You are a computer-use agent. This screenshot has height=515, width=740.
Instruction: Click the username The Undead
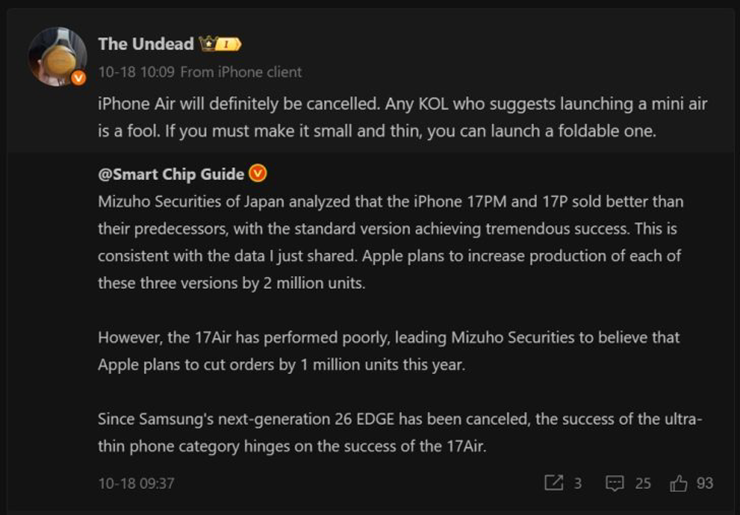pyautogui.click(x=144, y=44)
